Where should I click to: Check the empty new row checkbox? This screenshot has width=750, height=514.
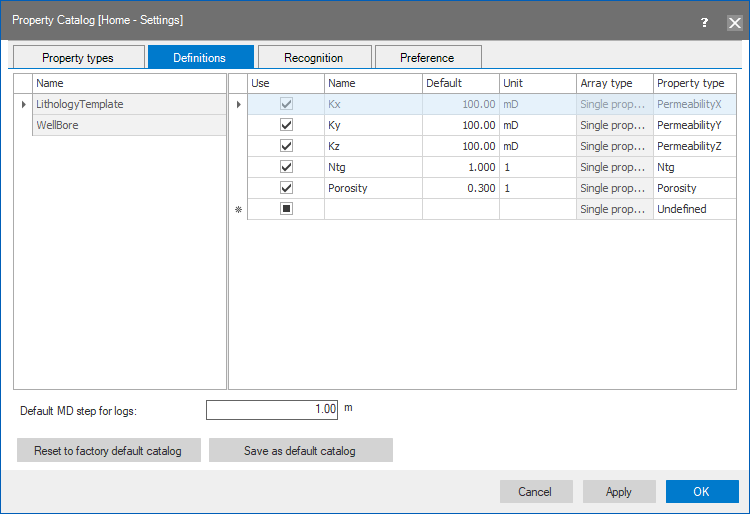286,209
